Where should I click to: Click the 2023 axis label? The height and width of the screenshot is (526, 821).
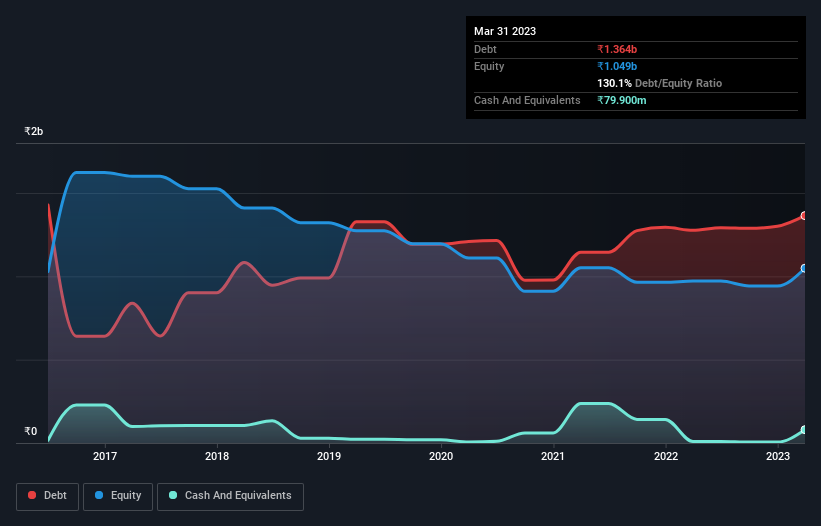coord(778,456)
